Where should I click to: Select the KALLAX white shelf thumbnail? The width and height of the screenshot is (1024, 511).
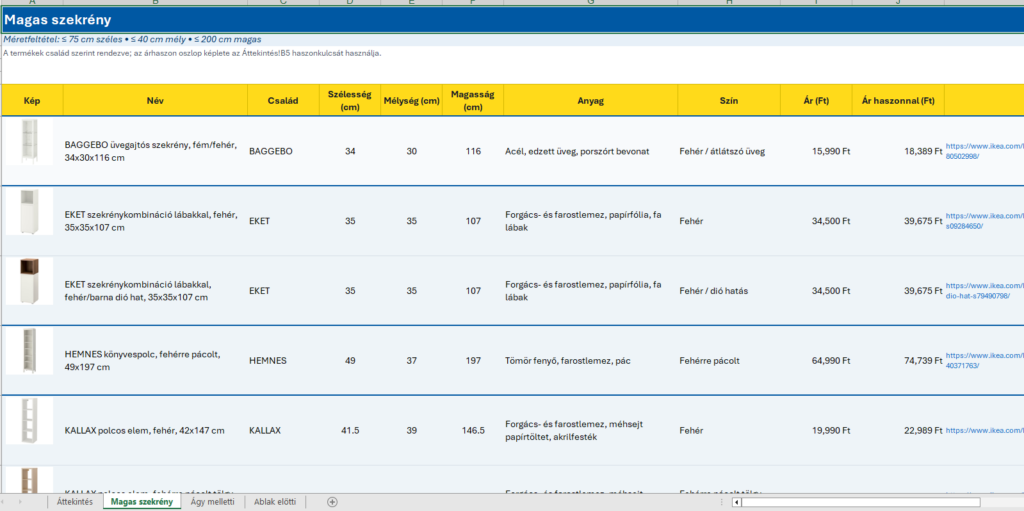(x=29, y=421)
